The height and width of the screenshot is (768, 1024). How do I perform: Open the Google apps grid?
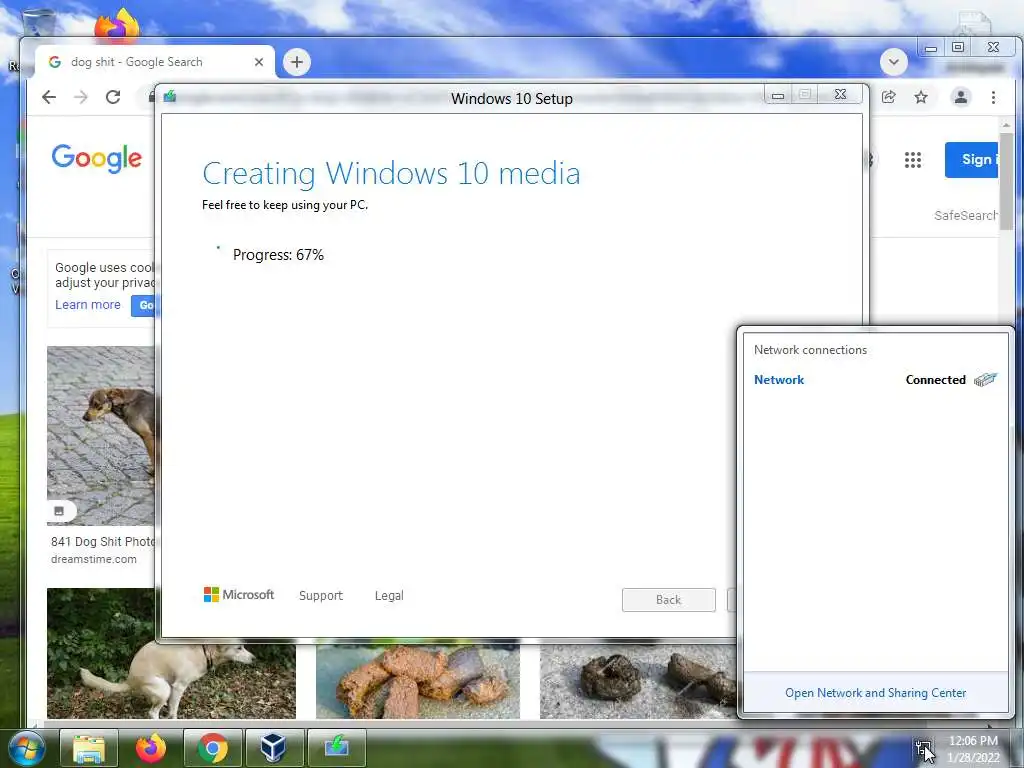(912, 159)
